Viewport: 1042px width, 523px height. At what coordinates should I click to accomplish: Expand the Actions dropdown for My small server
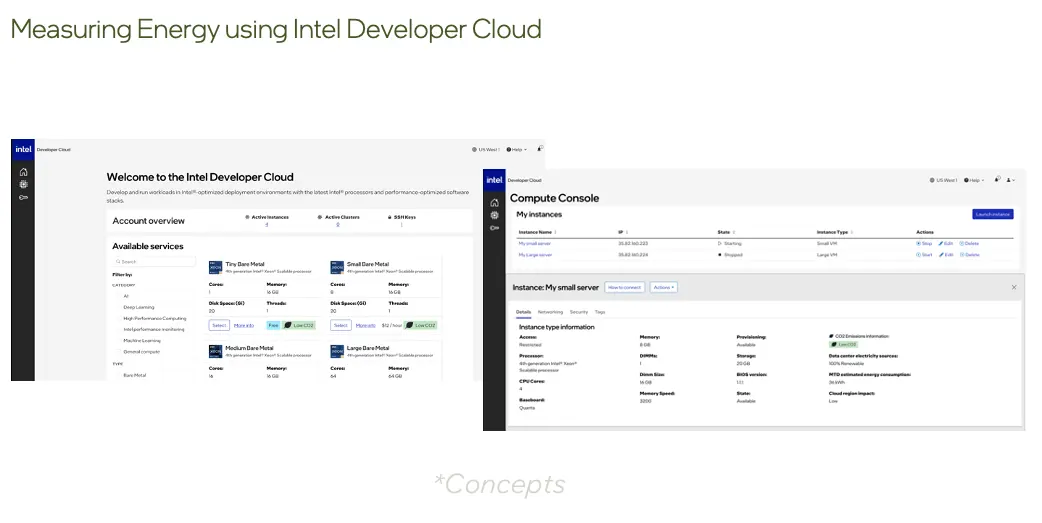click(663, 287)
